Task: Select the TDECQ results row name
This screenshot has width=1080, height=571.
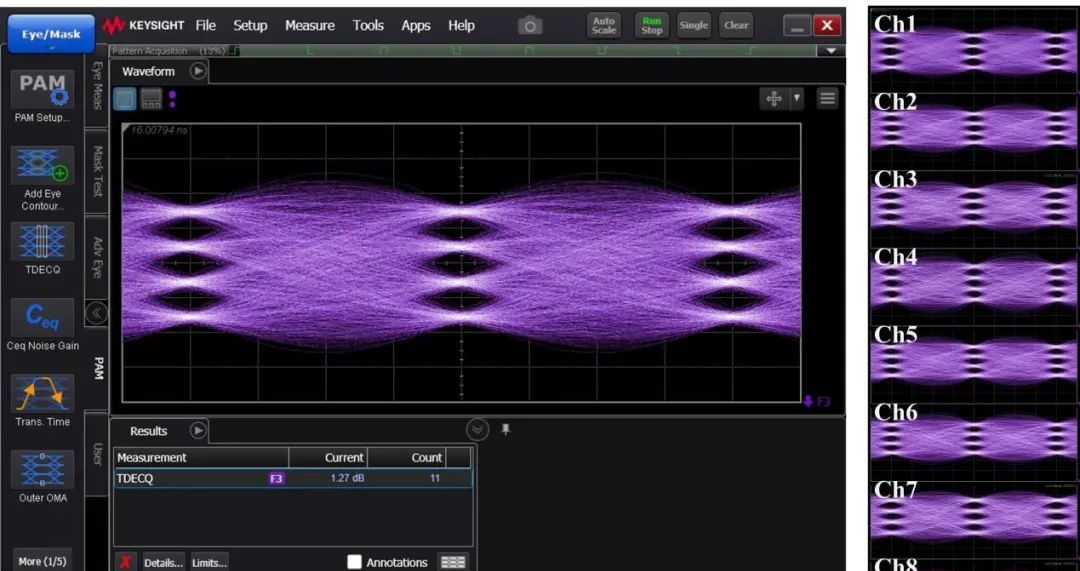Action: click(x=135, y=479)
